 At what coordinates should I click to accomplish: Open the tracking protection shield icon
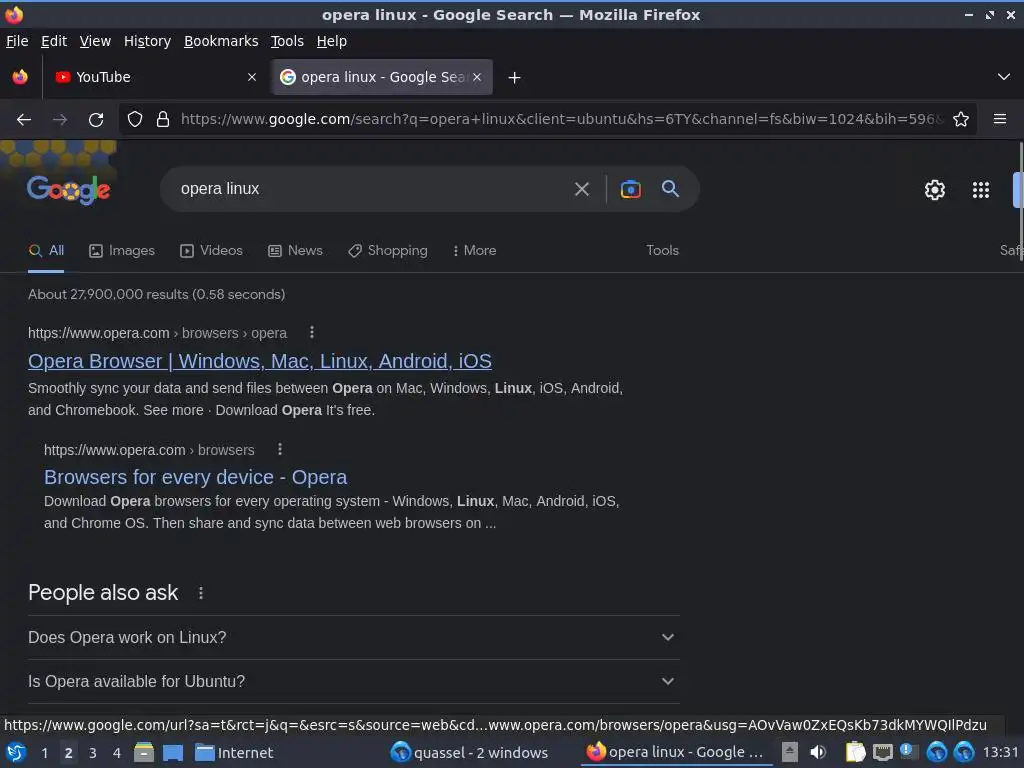click(135, 120)
